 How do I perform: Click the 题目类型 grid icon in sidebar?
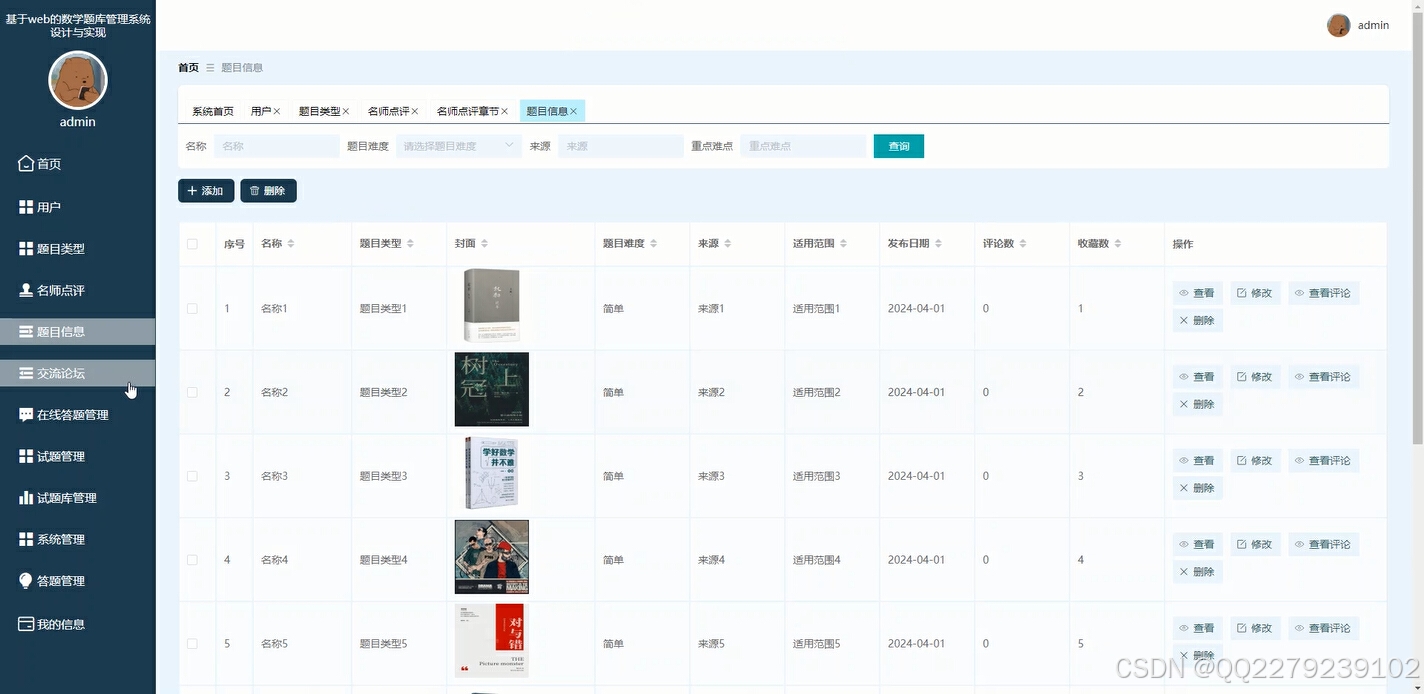coord(25,248)
